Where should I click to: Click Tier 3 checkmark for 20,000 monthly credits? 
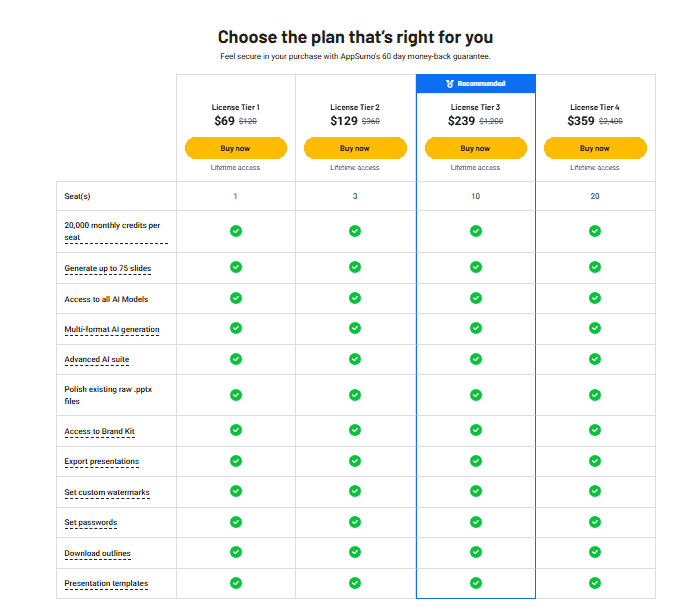[x=476, y=231]
